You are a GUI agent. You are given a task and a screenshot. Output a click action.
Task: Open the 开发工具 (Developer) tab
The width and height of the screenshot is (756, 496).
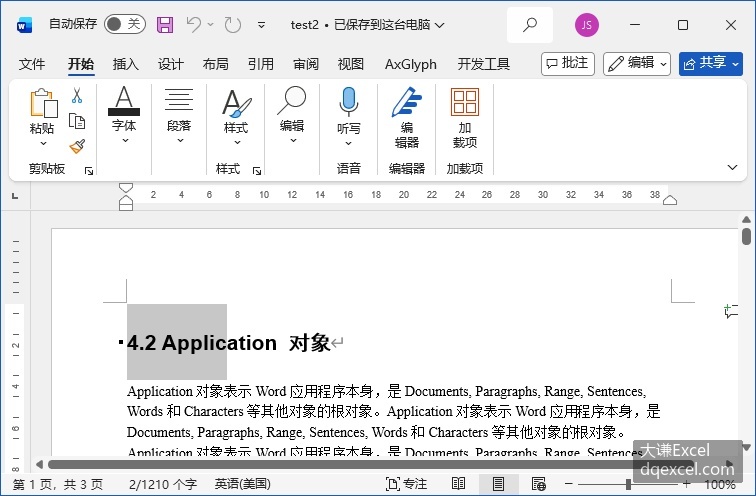click(484, 64)
